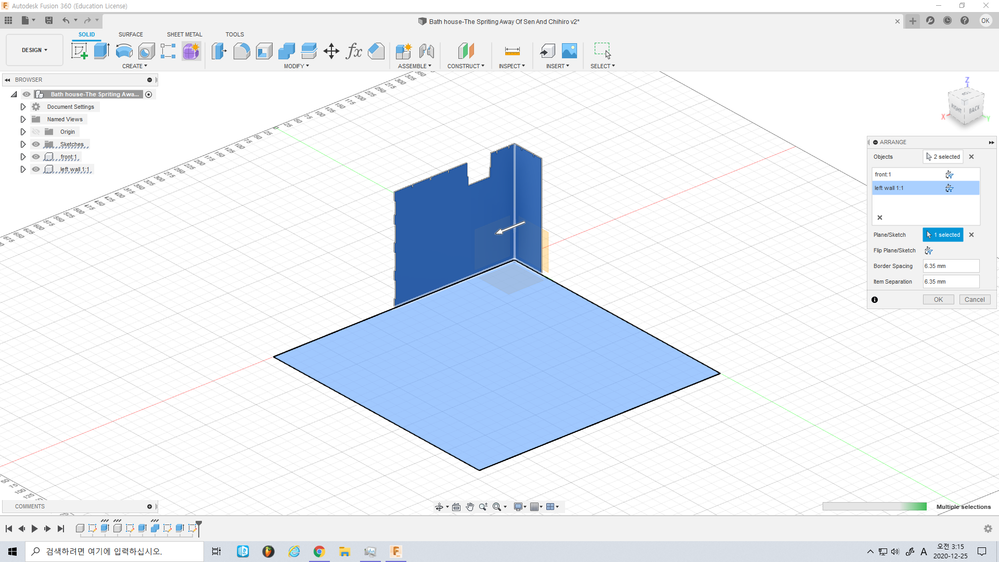Click the Item Separation input field
Screen dimensions: 999x562
click(x=951, y=281)
